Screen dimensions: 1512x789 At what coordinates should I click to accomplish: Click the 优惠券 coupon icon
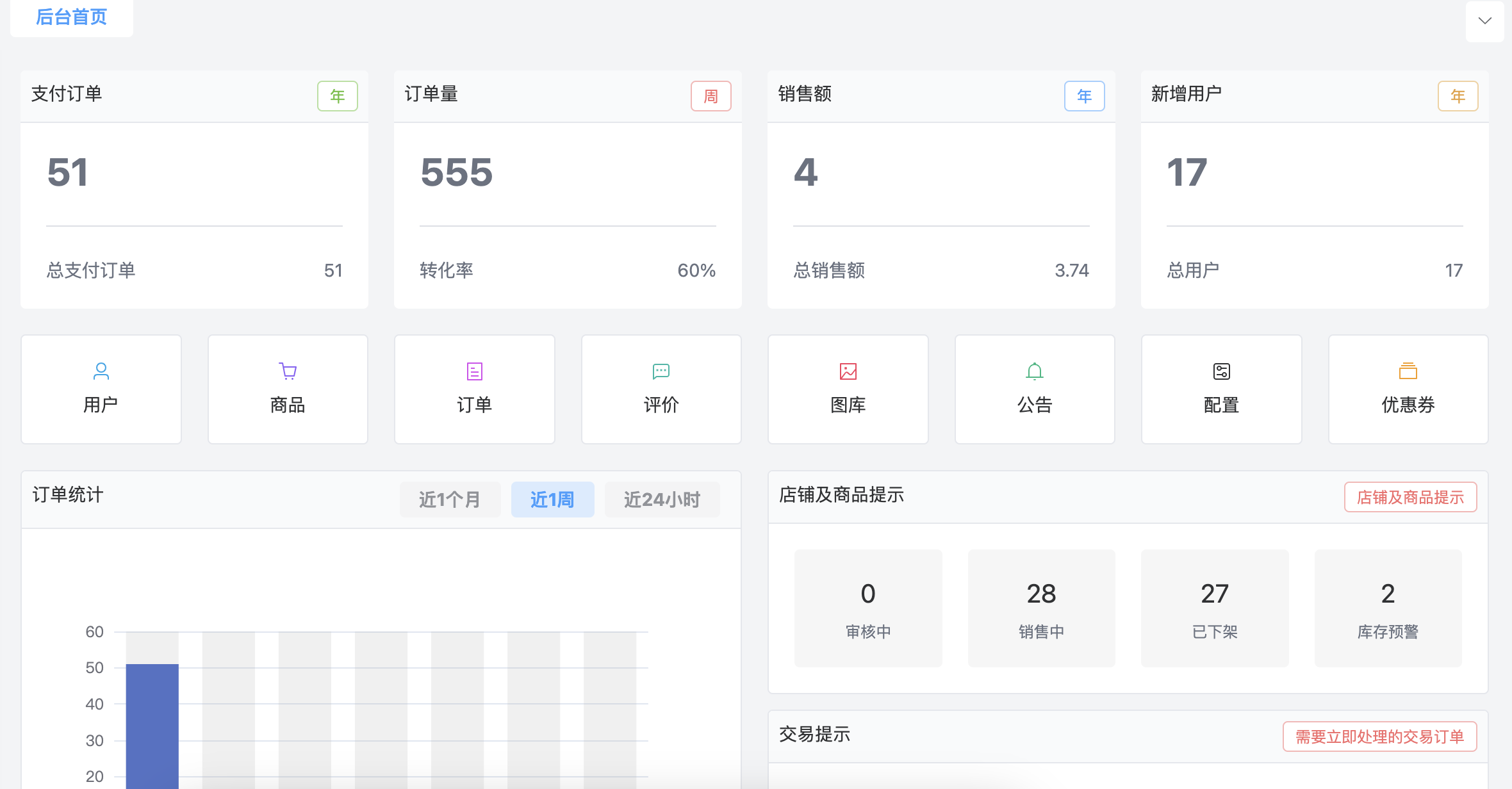pyautogui.click(x=1408, y=371)
